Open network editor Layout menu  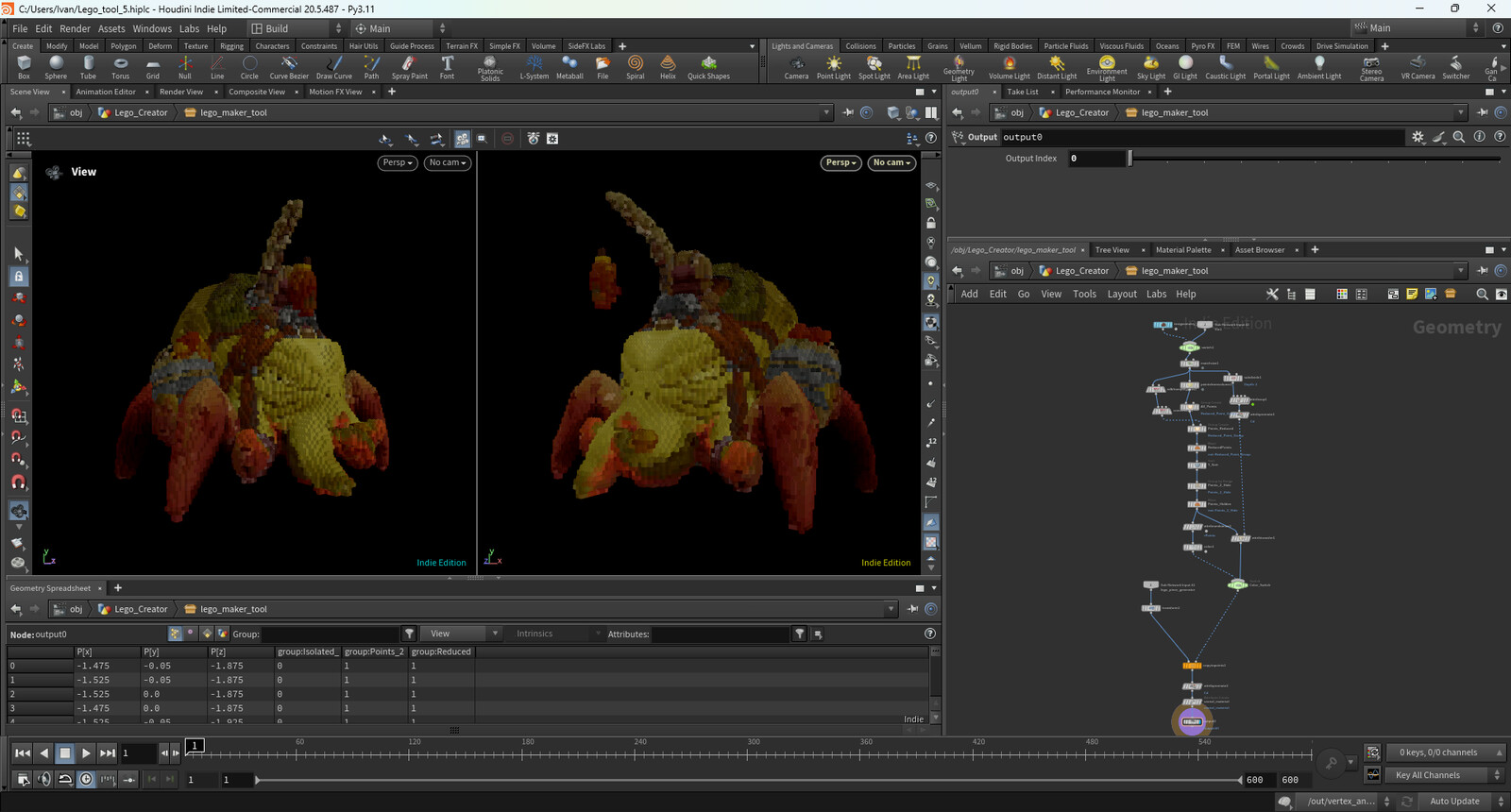click(x=1122, y=294)
